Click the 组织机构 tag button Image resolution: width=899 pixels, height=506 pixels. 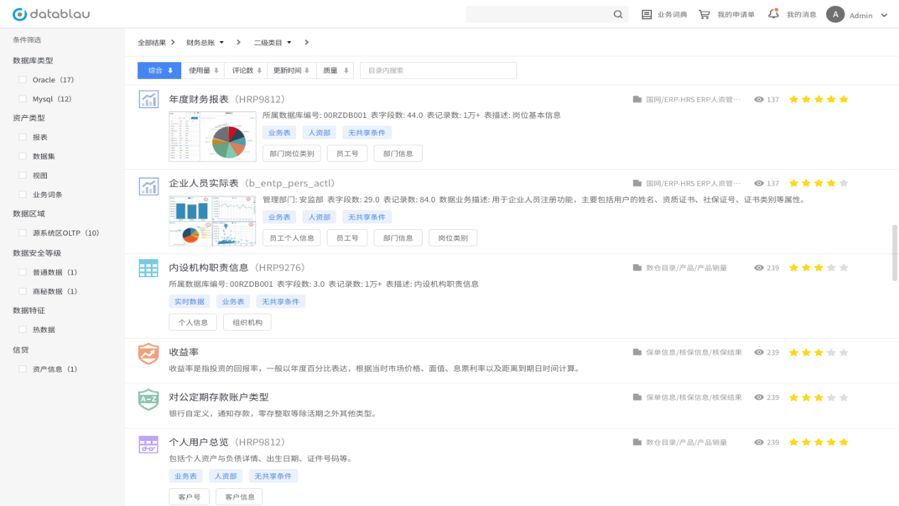coord(247,323)
